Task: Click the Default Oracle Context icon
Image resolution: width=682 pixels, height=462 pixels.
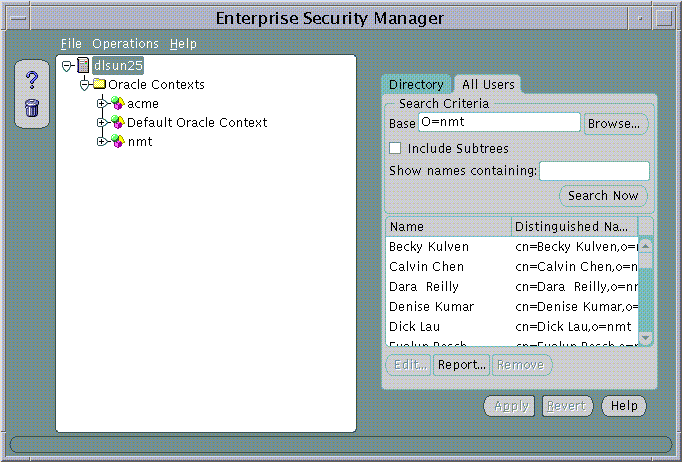Action: pyautogui.click(x=117, y=122)
